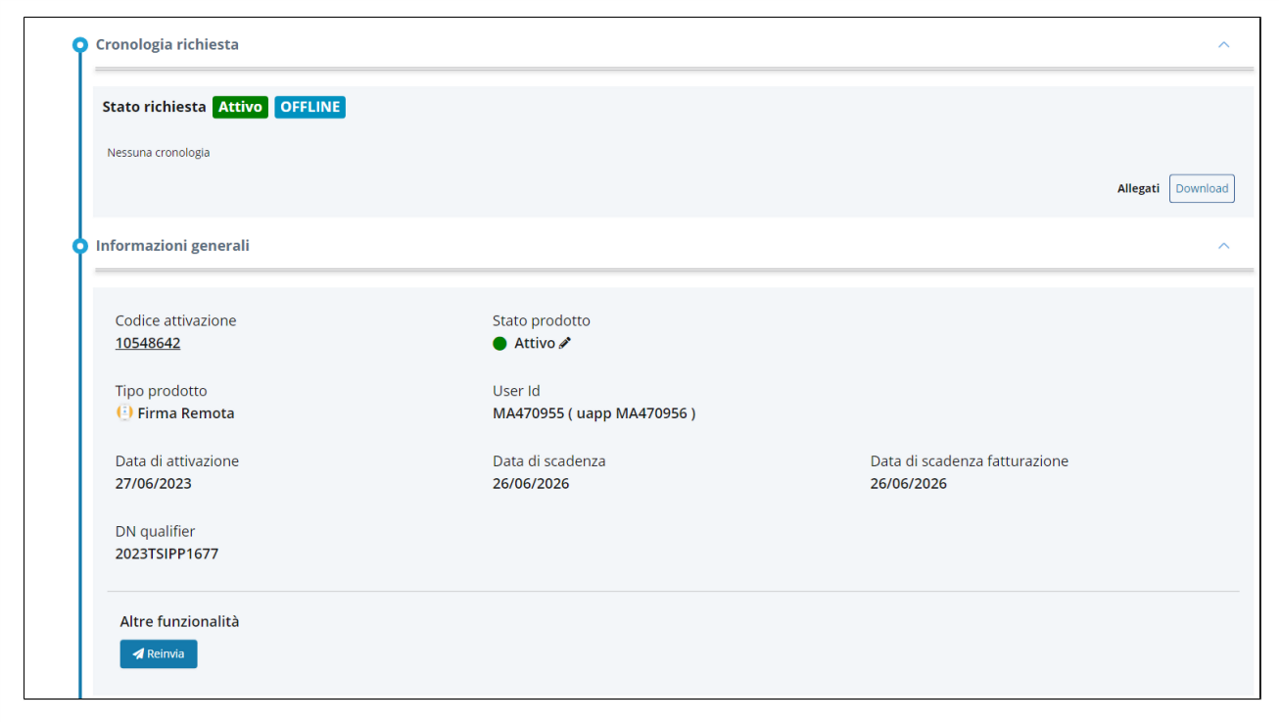
Task: Open activation code link 10548642
Action: click(148, 343)
